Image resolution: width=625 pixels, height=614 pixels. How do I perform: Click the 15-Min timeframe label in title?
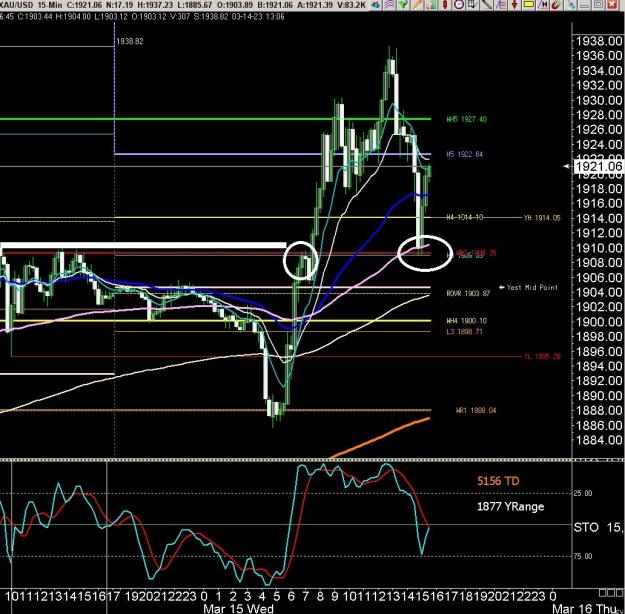pos(50,5)
